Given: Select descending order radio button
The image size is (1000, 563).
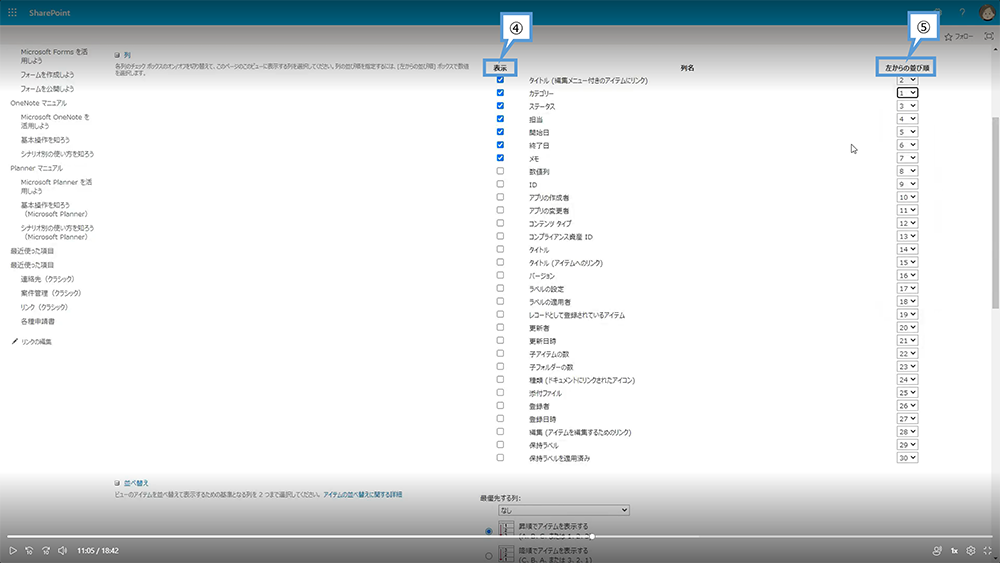Looking at the screenshot, I should (489, 556).
